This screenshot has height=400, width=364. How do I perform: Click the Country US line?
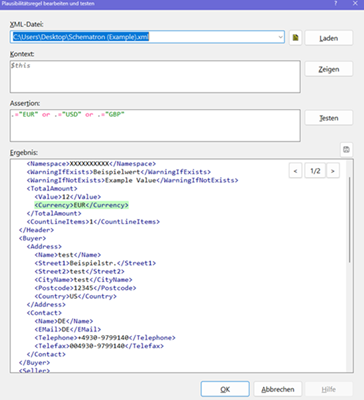coord(76,296)
